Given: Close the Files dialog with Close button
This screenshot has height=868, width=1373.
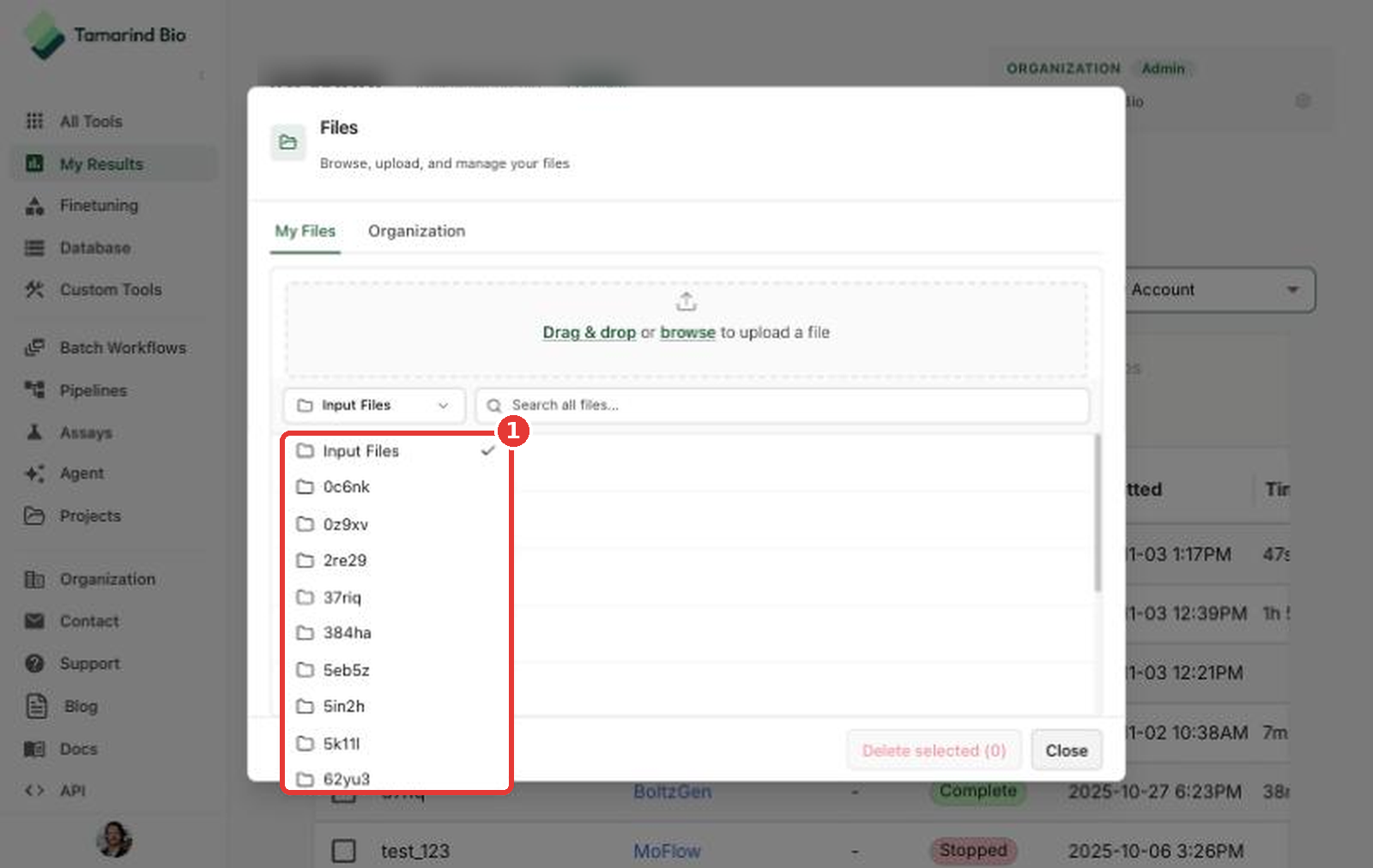Looking at the screenshot, I should (1067, 750).
